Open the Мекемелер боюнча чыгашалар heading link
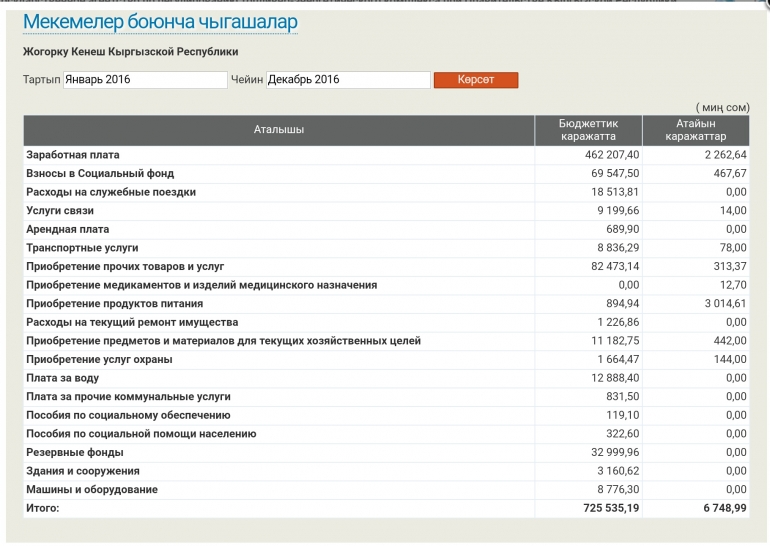This screenshot has height=546, width=770. tap(160, 22)
